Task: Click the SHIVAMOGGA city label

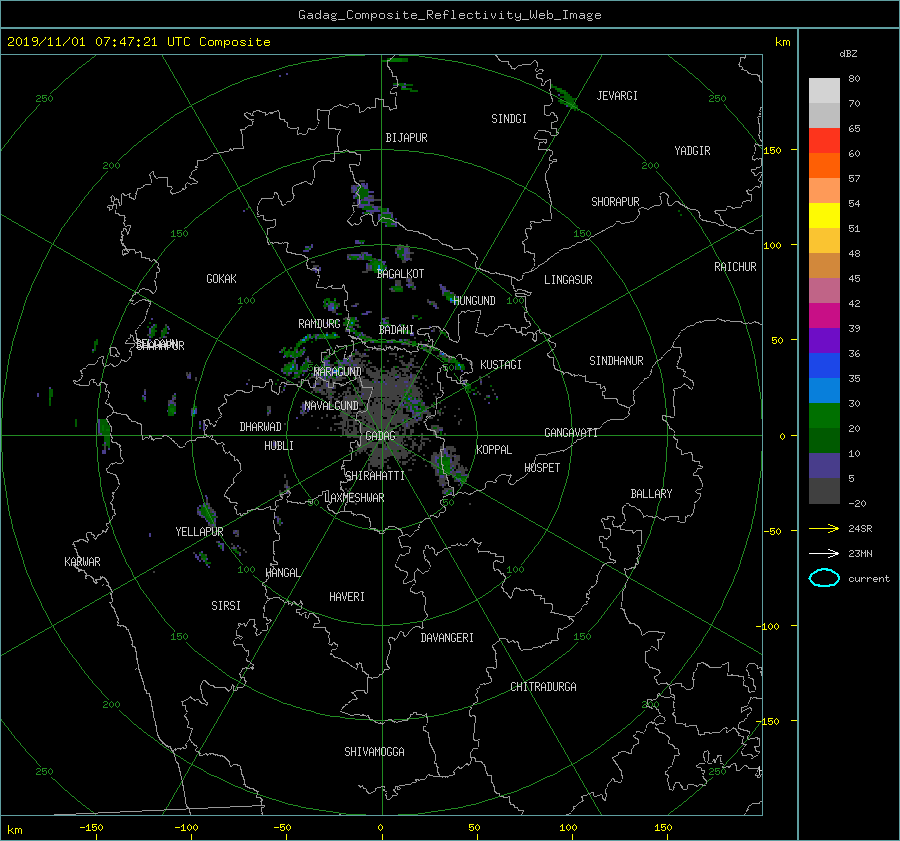Action: pos(374,752)
